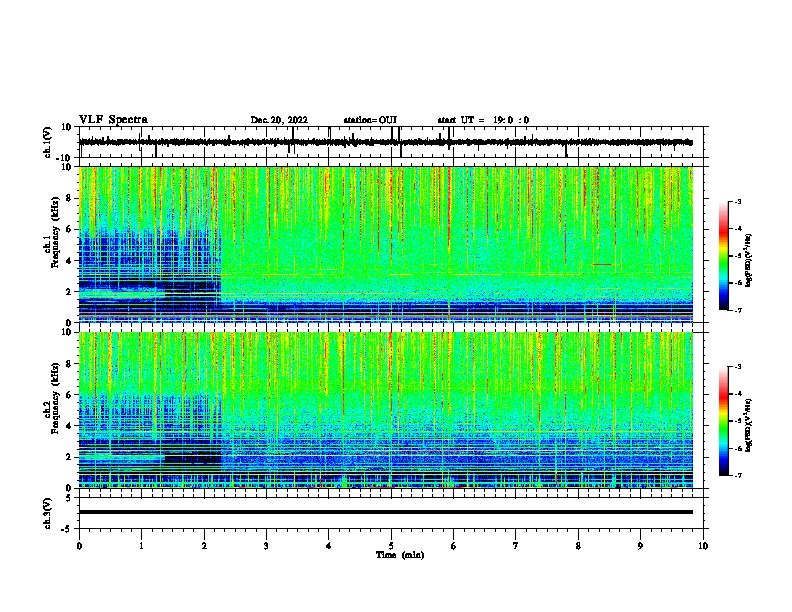The image size is (792, 612).
Task: Click the "ch.3(V)" axis label
Action: coord(47,514)
